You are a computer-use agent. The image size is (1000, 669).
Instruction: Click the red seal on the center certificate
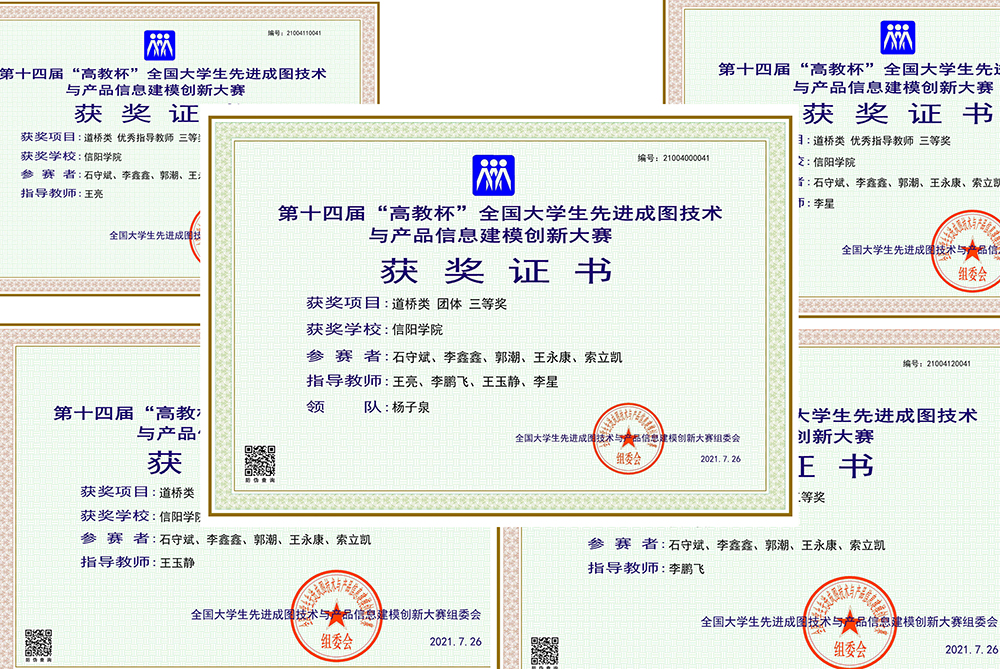628,440
